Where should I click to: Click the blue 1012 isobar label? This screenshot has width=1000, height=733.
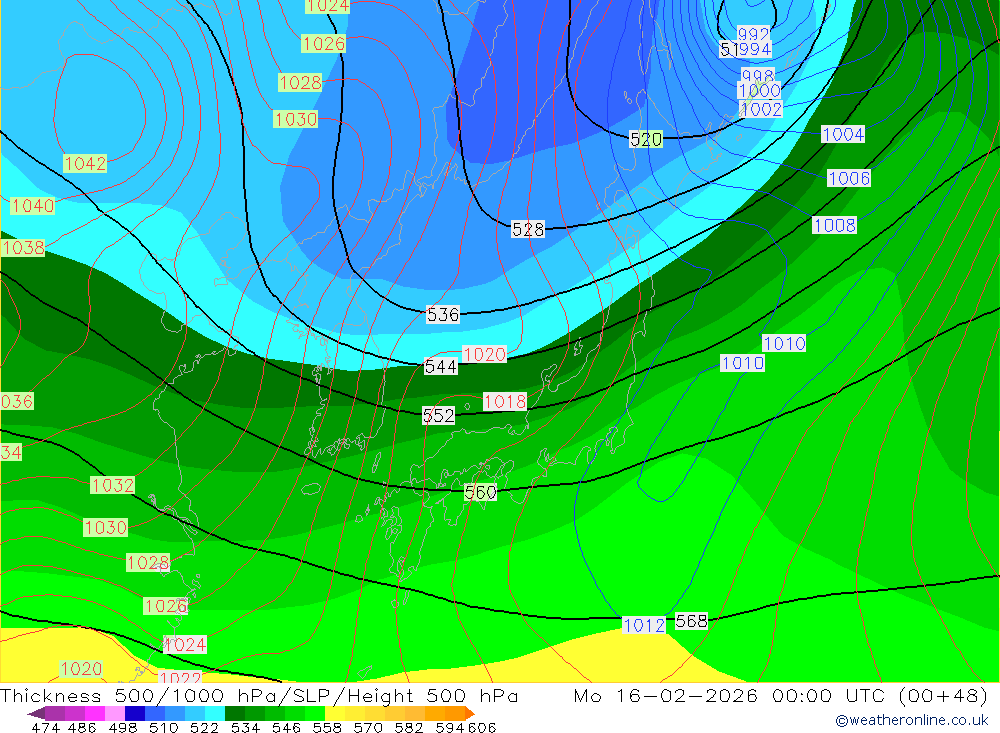click(644, 625)
